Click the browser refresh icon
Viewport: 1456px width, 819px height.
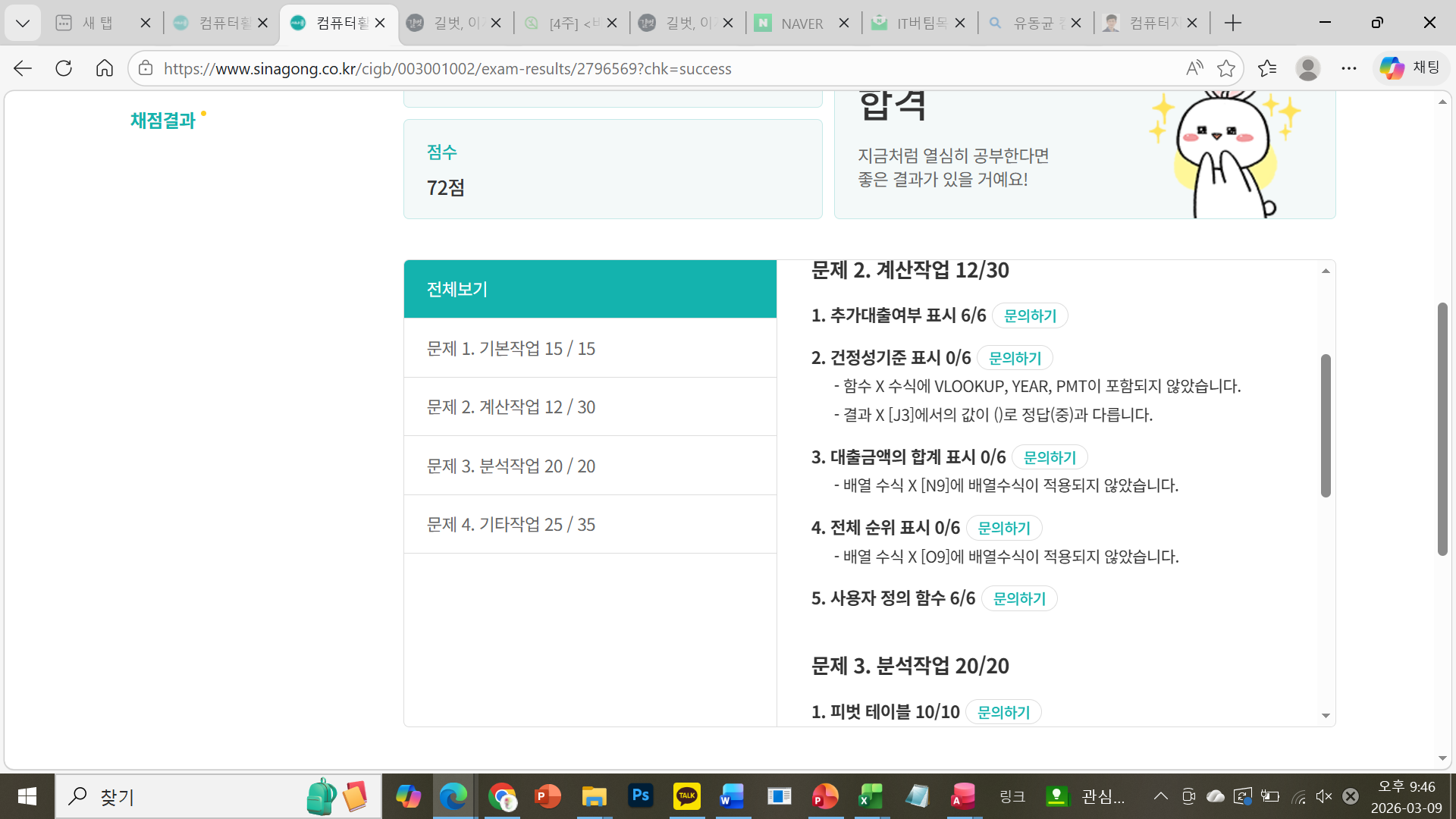tap(64, 68)
